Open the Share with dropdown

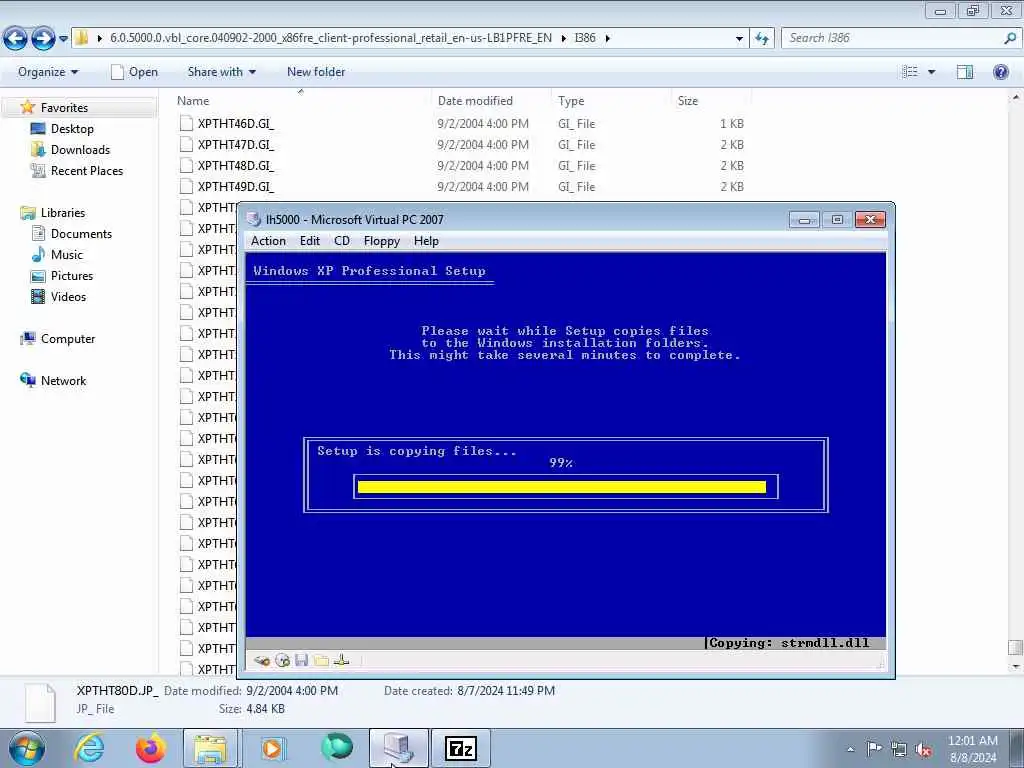221,72
